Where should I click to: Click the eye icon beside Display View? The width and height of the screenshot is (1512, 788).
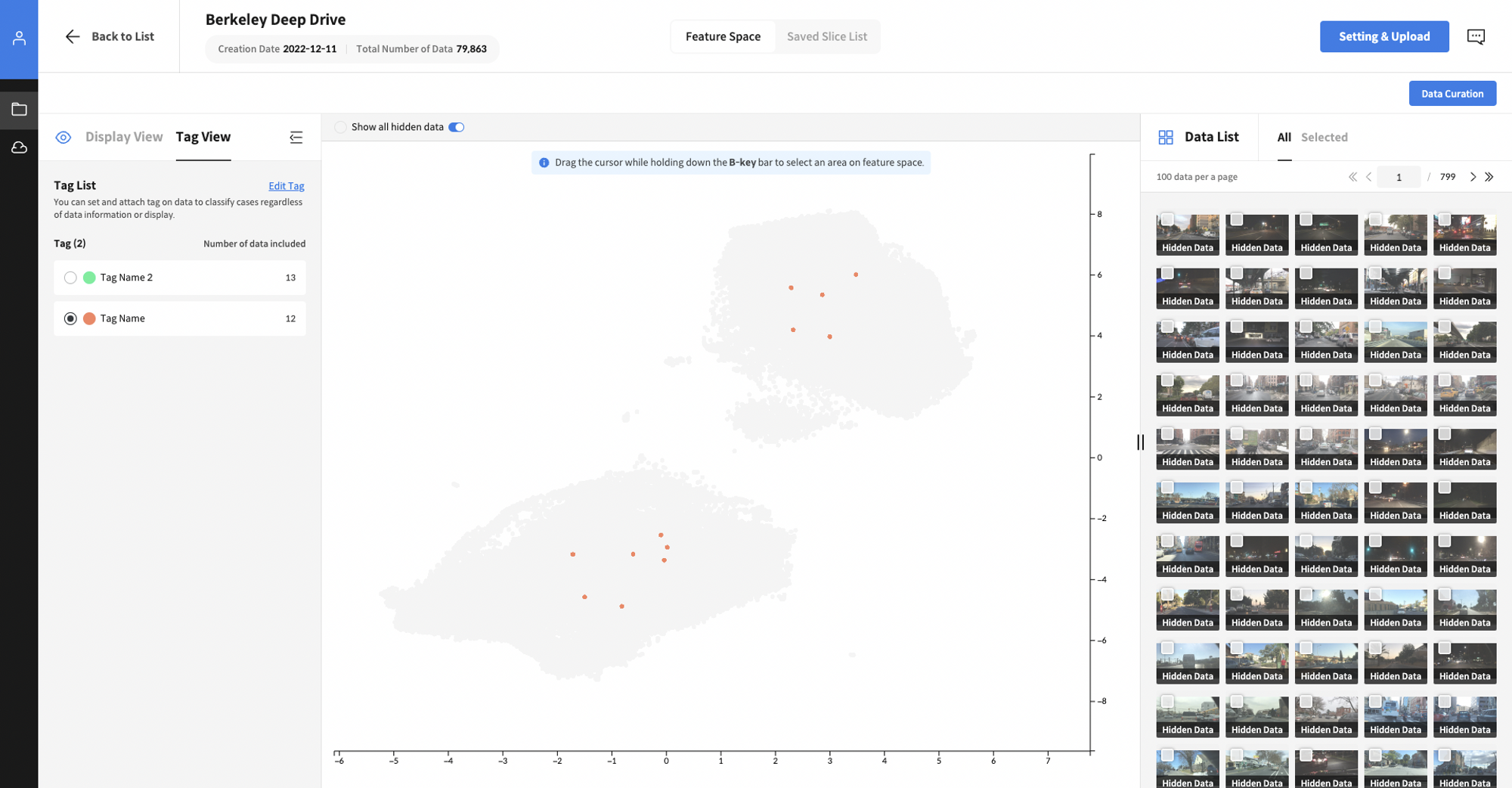pyautogui.click(x=64, y=137)
